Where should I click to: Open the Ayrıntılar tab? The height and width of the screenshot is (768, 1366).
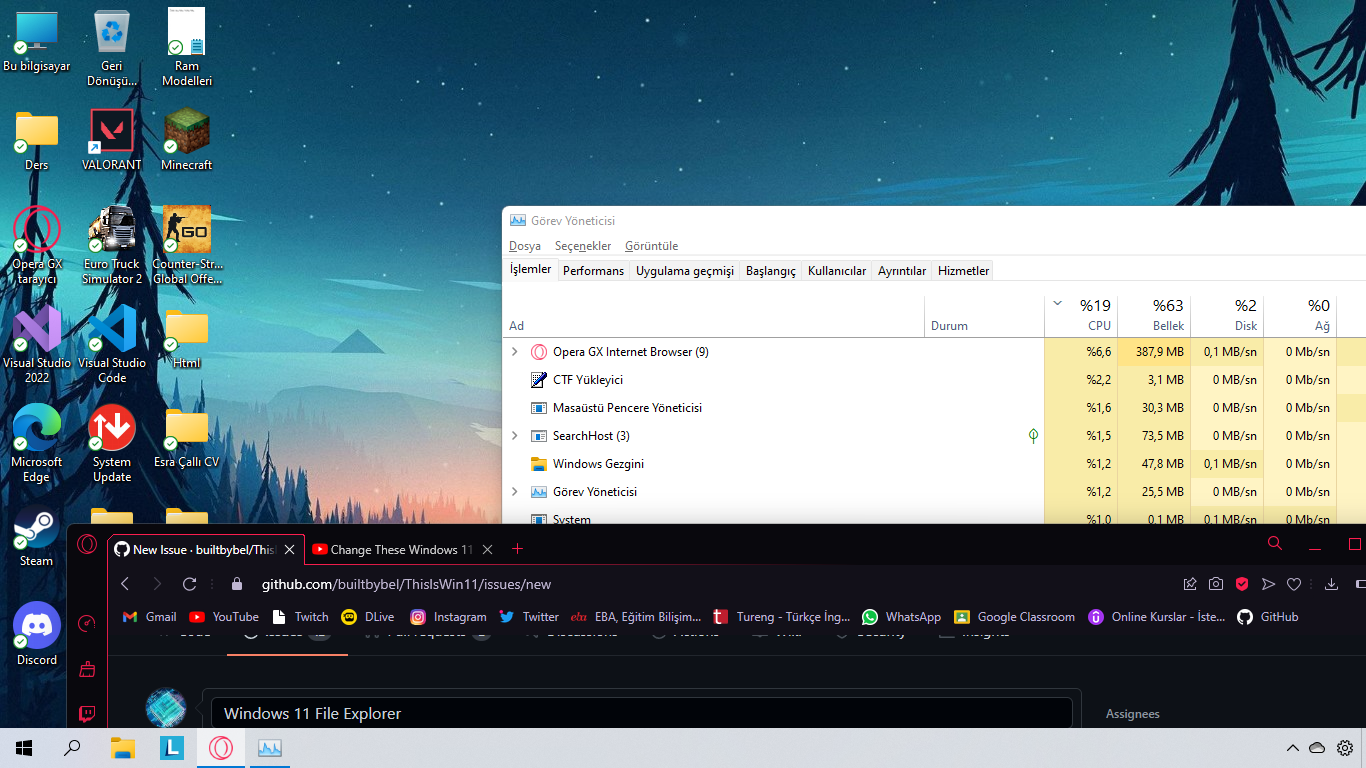point(902,271)
